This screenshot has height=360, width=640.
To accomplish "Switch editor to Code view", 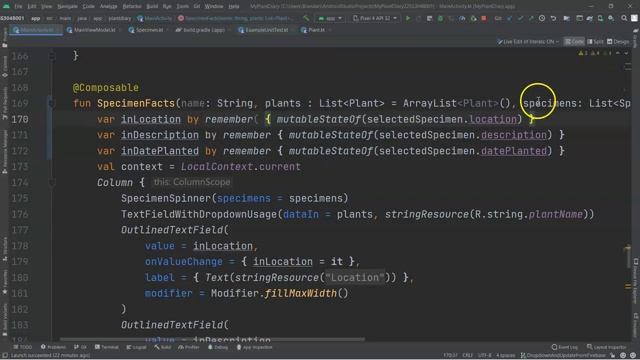I will click(574, 42).
